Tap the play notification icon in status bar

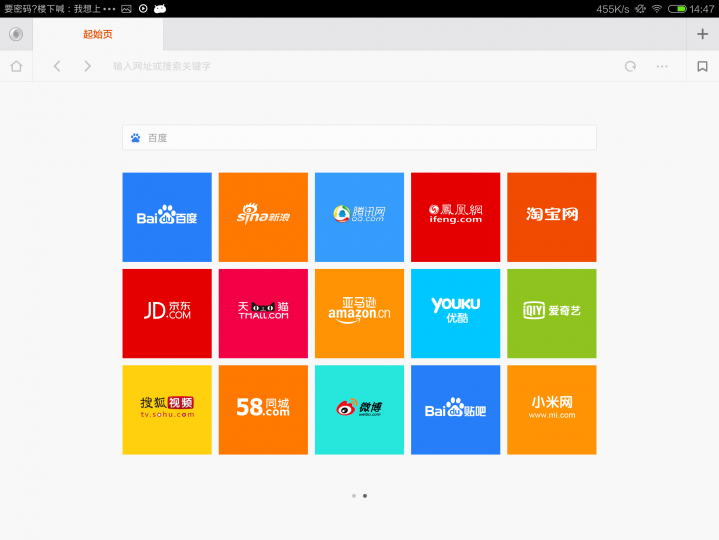tap(143, 9)
